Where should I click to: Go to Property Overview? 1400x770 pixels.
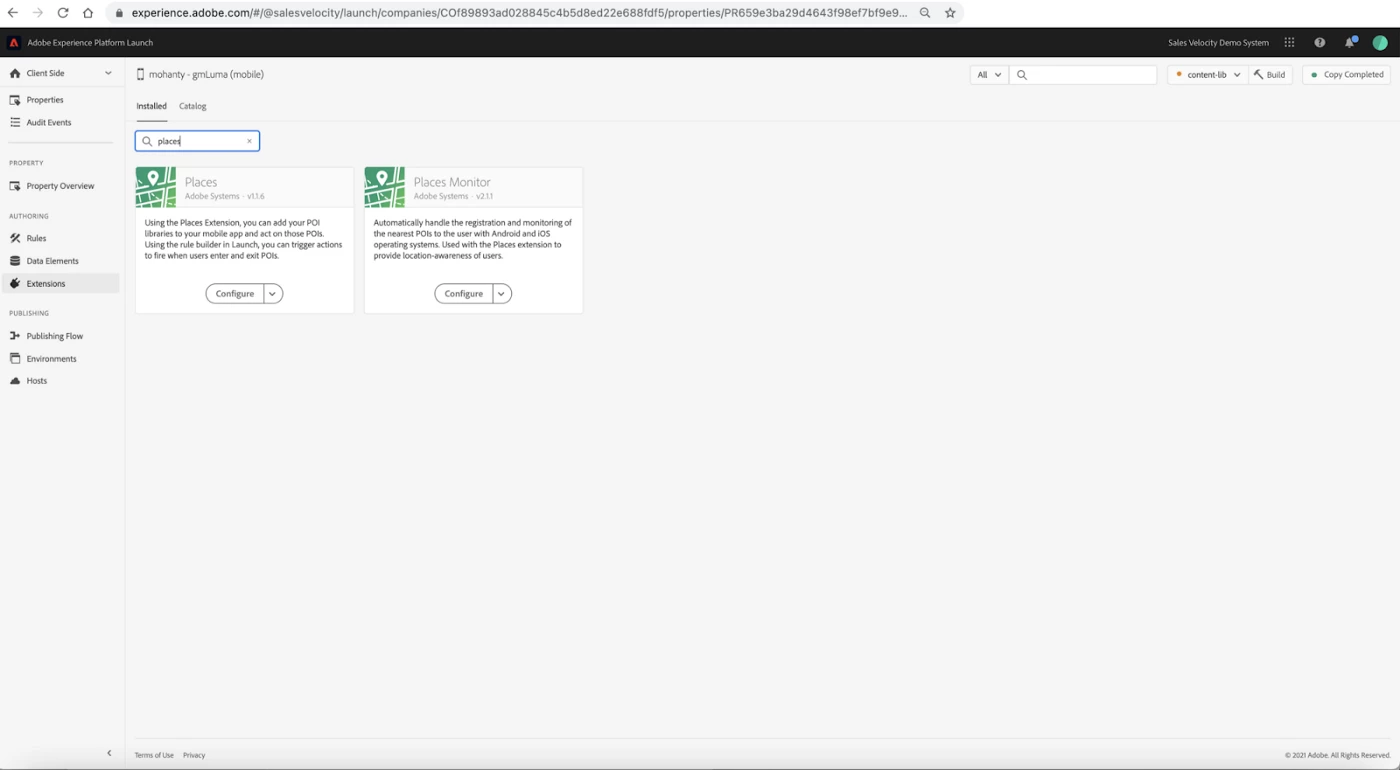(x=60, y=186)
